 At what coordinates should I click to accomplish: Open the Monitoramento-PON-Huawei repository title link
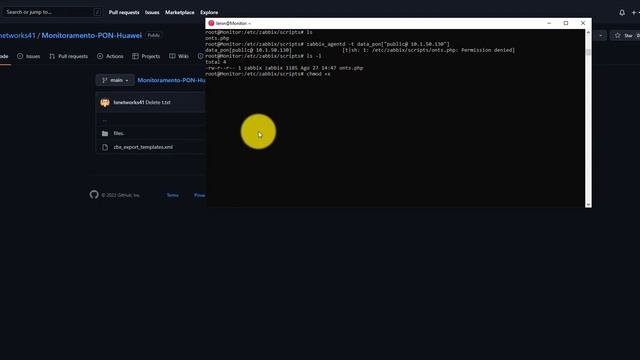[x=91, y=36]
